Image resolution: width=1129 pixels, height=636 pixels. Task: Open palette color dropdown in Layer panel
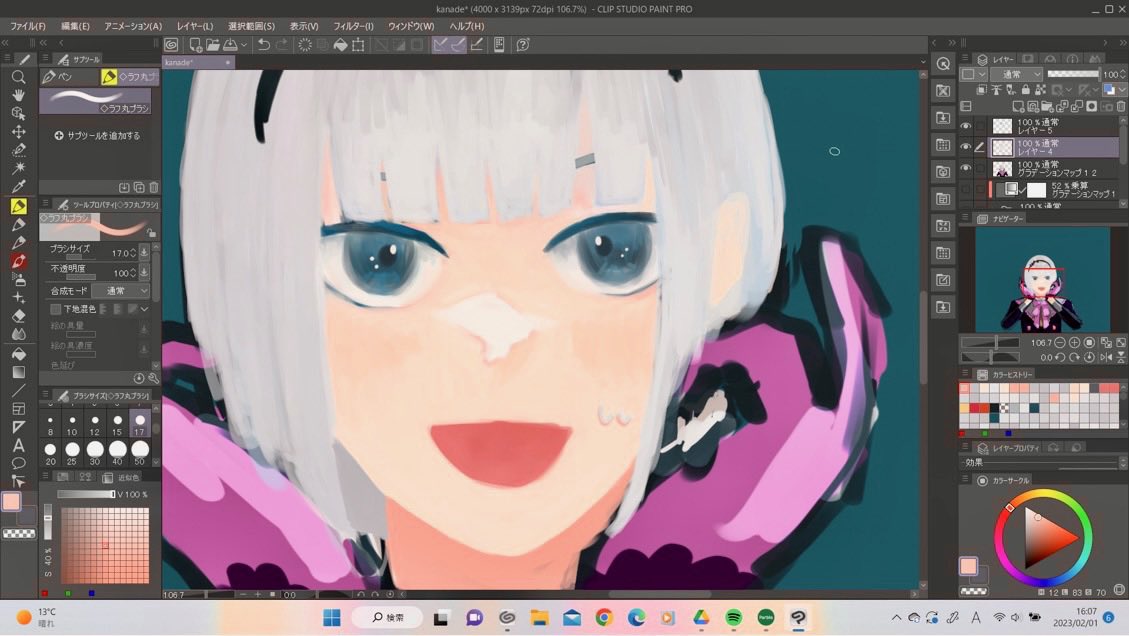[x=974, y=74]
